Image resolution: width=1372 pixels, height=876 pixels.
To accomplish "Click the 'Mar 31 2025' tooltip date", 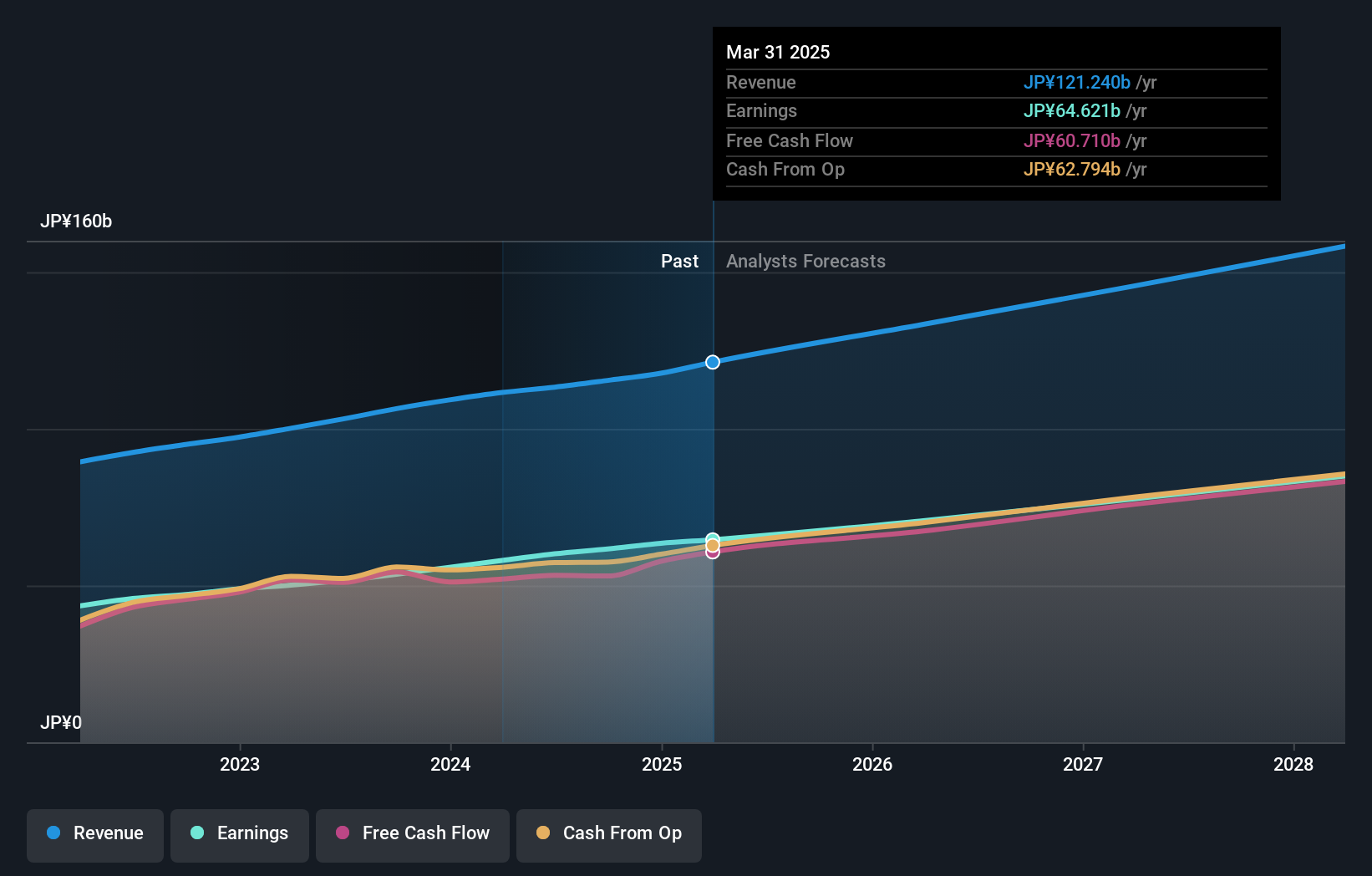I will coord(778,53).
